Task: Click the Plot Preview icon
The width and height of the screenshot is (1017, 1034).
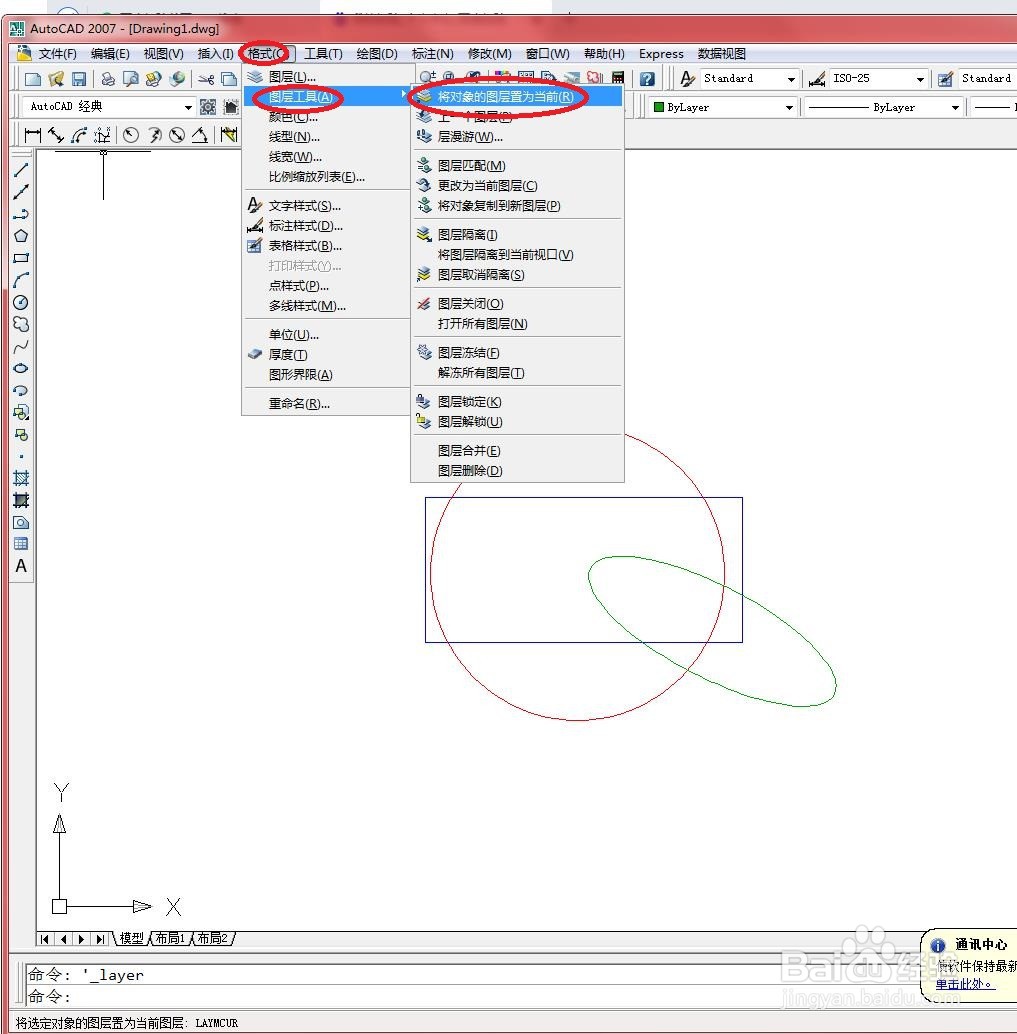Action: [x=131, y=79]
